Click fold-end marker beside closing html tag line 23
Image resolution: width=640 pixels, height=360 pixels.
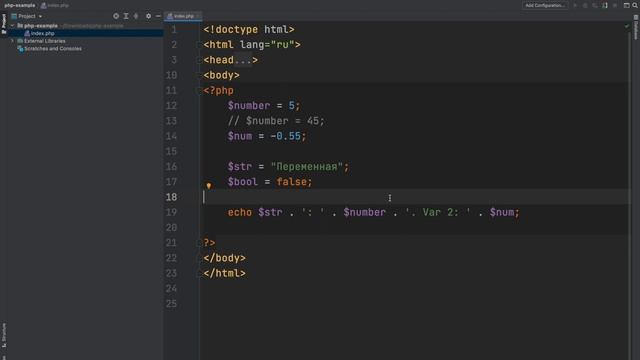tap(200, 273)
